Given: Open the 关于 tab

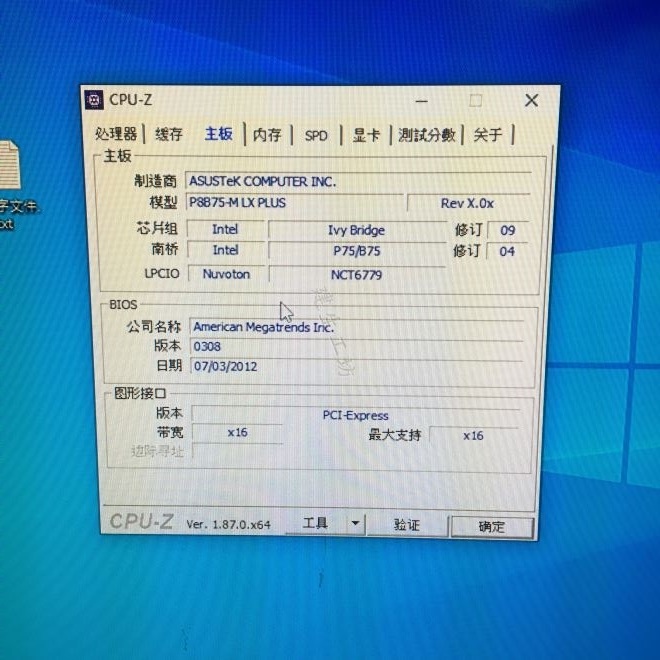Looking at the screenshot, I should (487, 135).
